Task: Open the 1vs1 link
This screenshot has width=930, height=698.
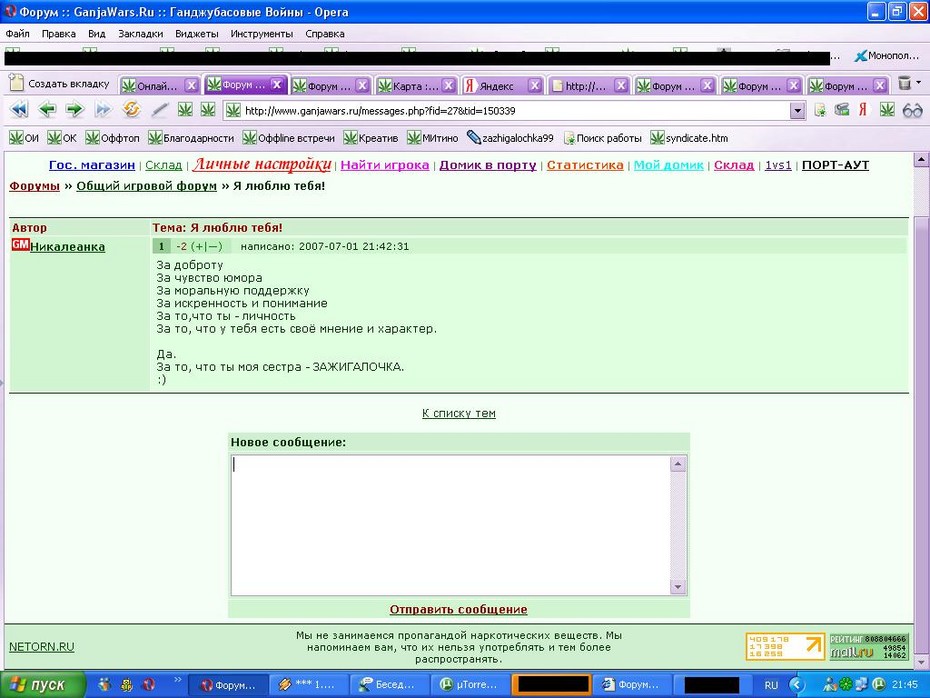Action: pyautogui.click(x=778, y=165)
